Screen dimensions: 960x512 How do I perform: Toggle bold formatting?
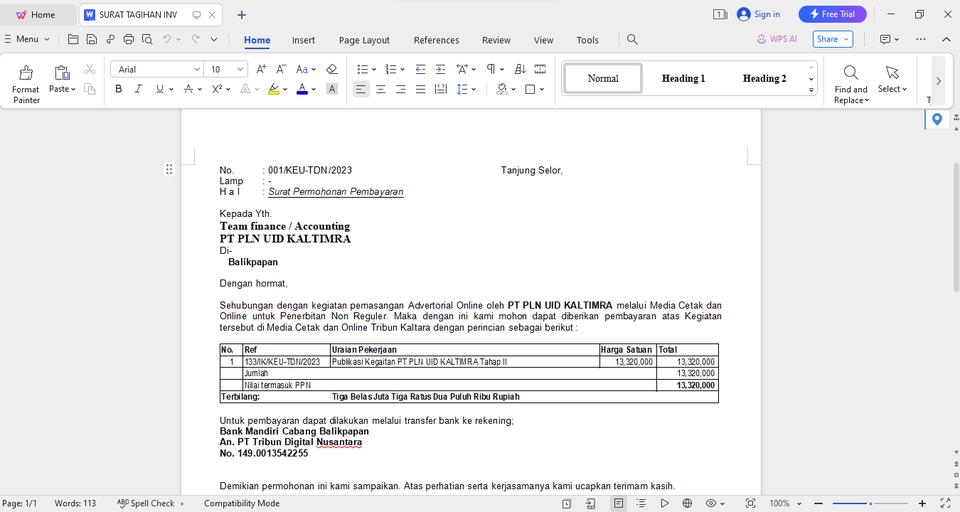click(x=119, y=89)
